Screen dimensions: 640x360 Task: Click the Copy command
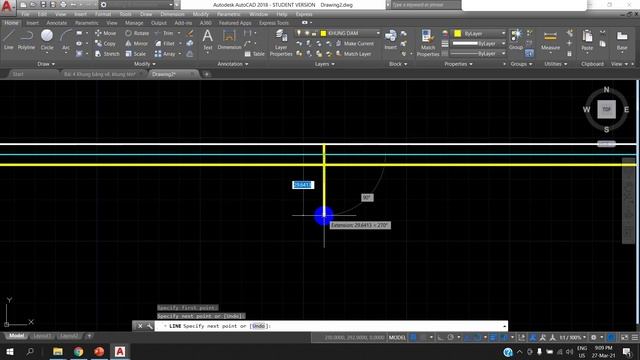point(105,43)
